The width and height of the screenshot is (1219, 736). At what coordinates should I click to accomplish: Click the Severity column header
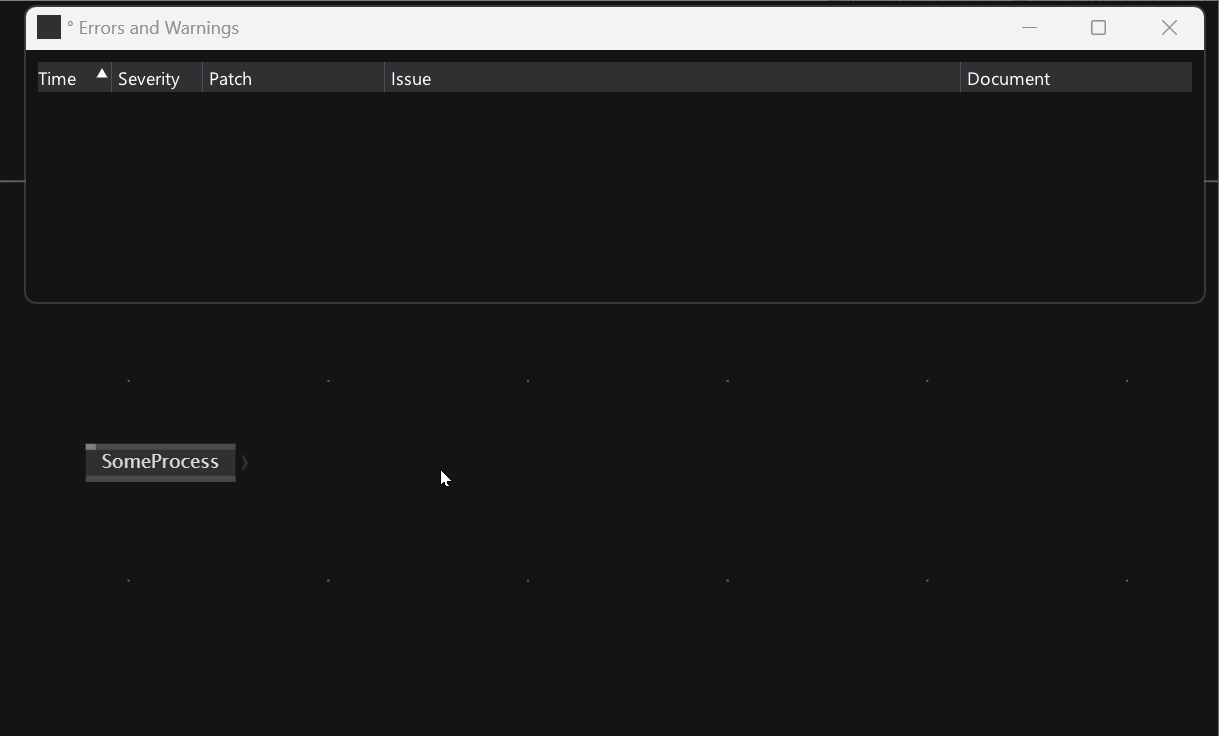click(156, 78)
